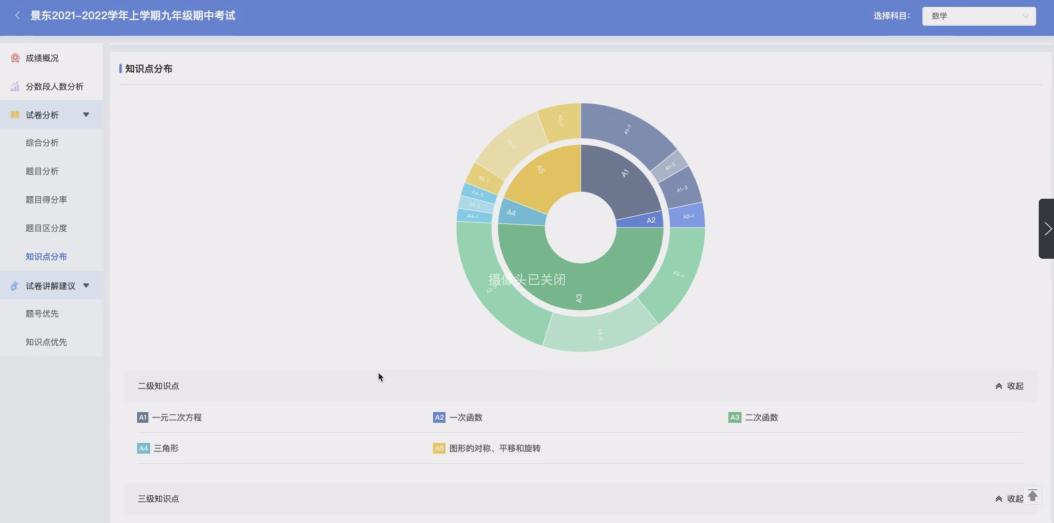
Task: Click the inner A2 slice of the donut chart
Action: click(x=642, y=220)
